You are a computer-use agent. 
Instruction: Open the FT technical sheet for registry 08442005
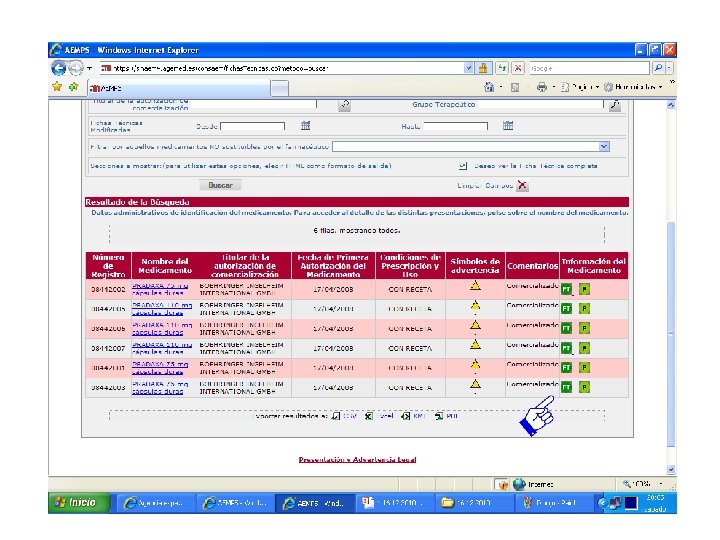(567, 309)
